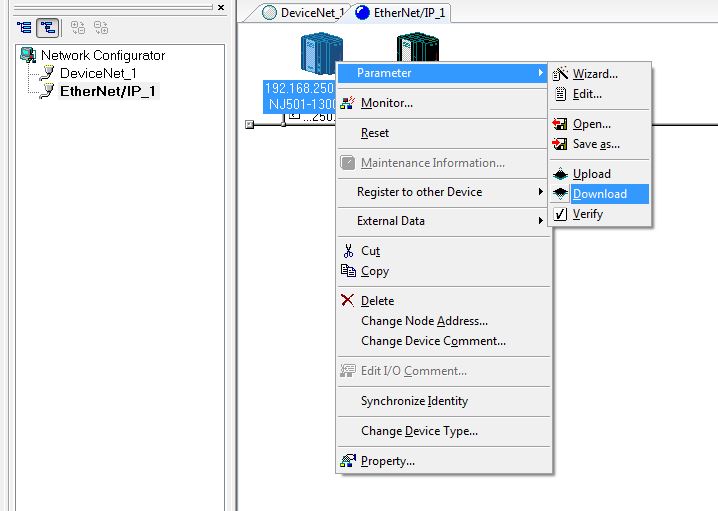Image resolution: width=718 pixels, height=511 pixels.
Task: Switch to the DeviceNet_1 tab
Action: 302,13
